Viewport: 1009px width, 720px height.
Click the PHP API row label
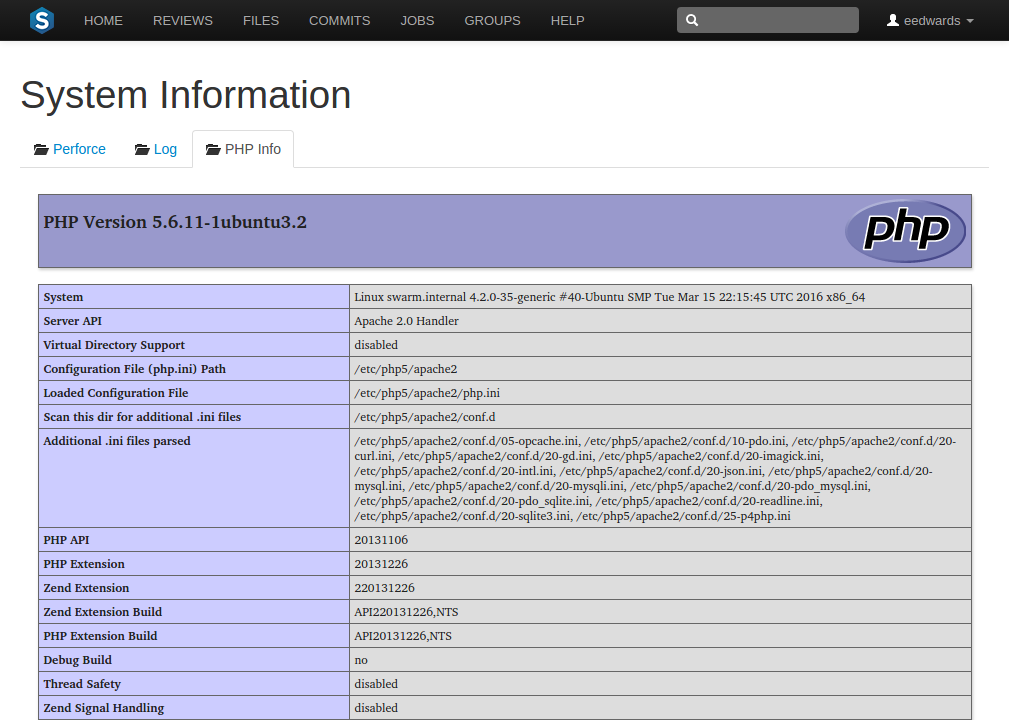[66, 540]
